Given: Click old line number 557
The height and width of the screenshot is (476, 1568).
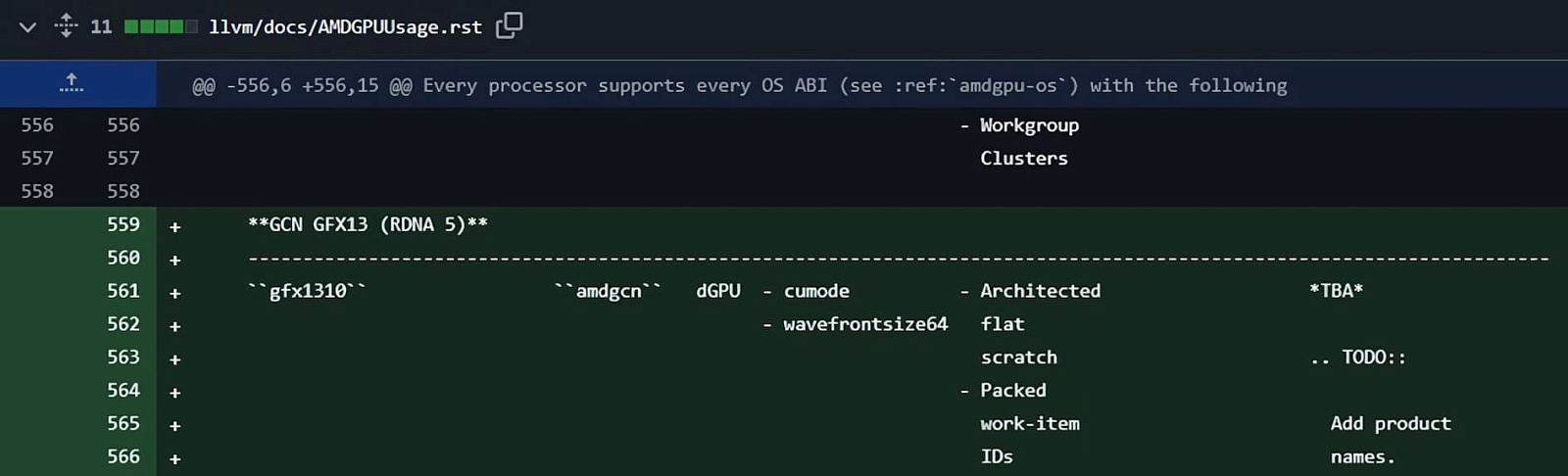Looking at the screenshot, I should pos(37,159).
